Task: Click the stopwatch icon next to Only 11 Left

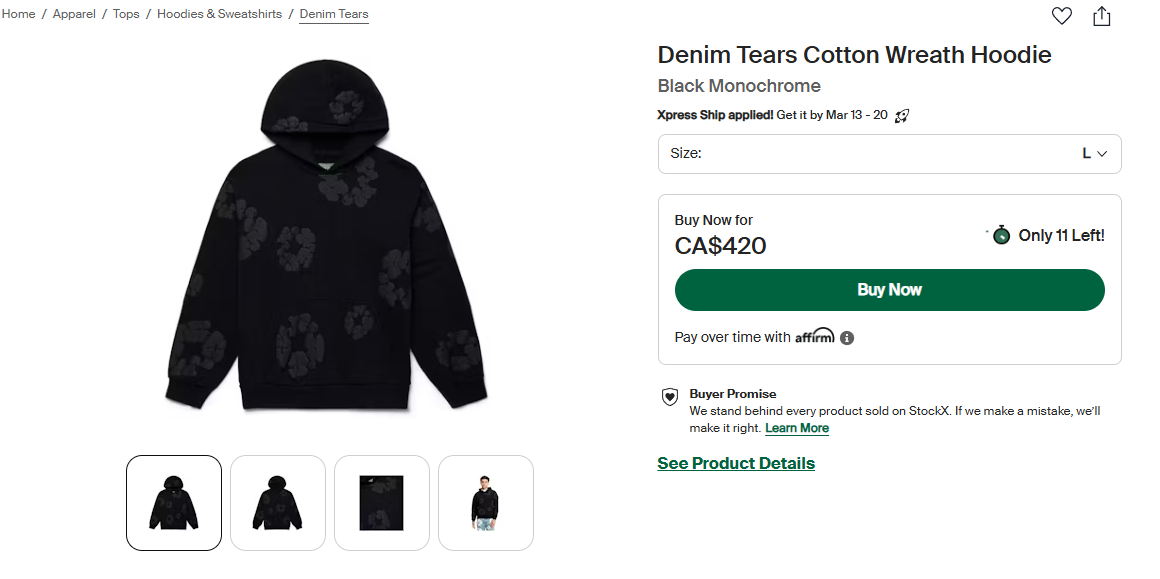Action: coord(1001,235)
